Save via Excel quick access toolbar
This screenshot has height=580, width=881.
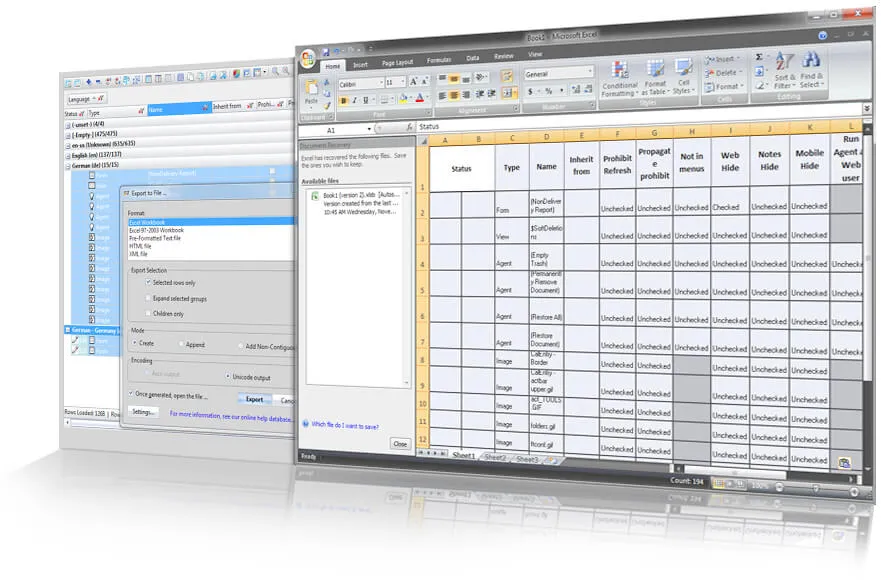tap(325, 52)
